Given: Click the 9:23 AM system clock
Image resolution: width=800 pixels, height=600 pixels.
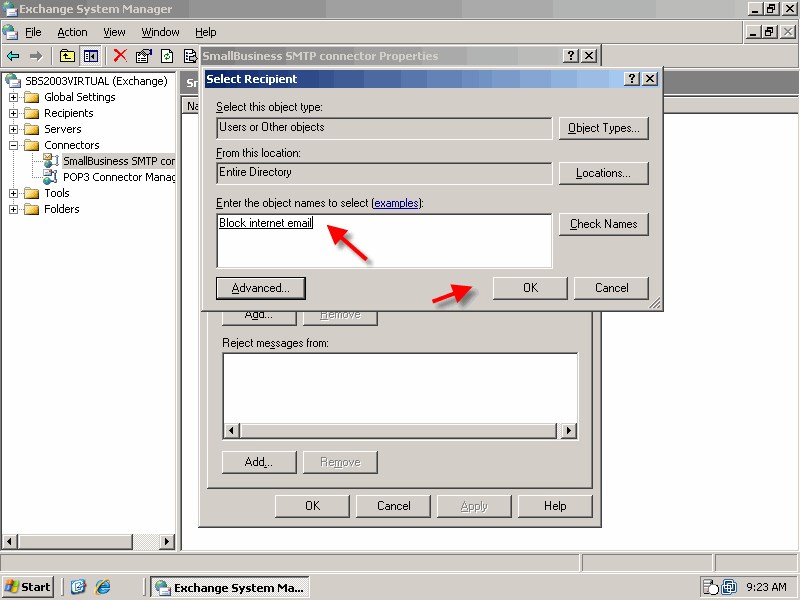Looking at the screenshot, I should (766, 587).
